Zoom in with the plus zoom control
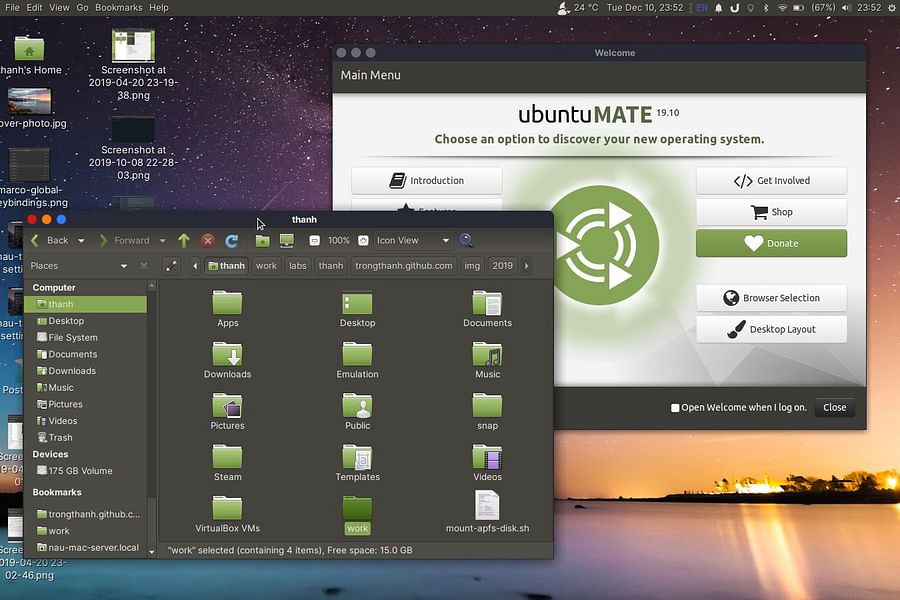 point(362,240)
